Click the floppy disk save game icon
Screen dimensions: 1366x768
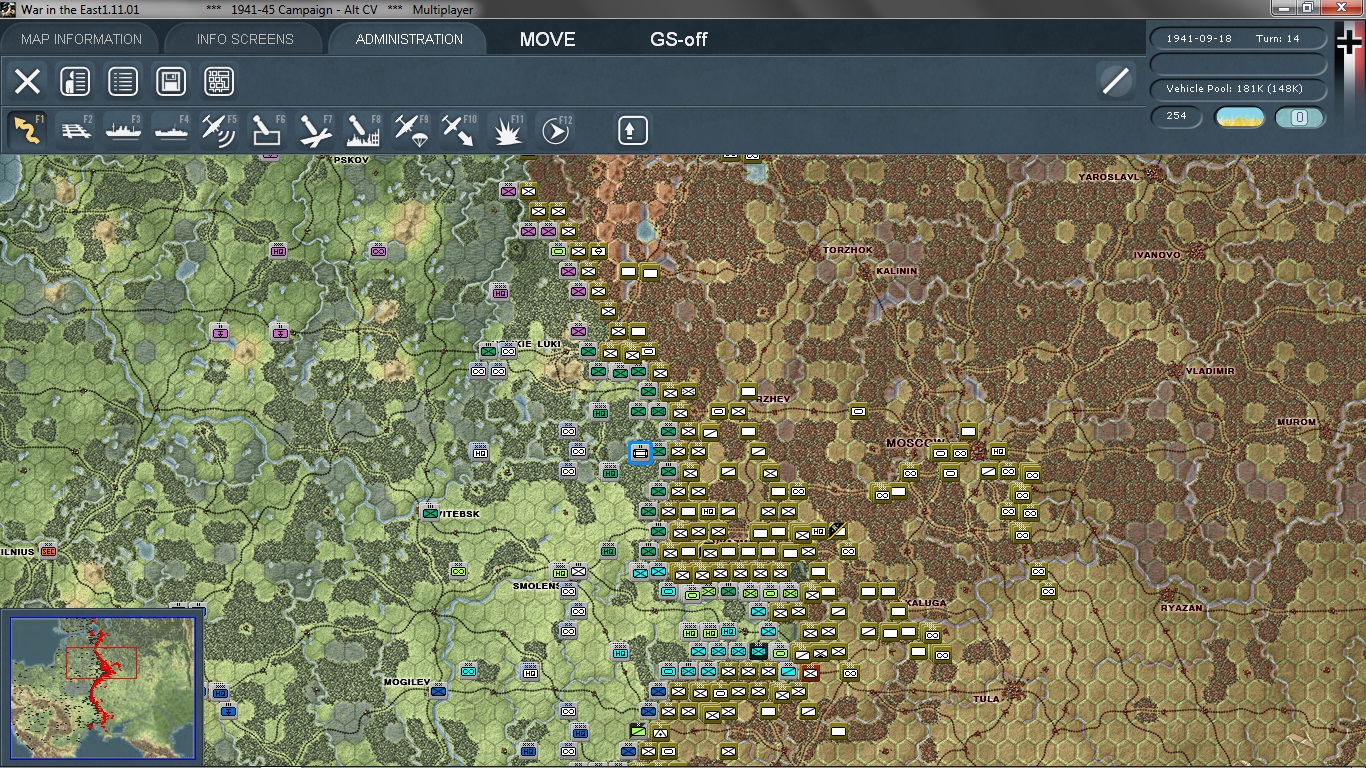[171, 81]
